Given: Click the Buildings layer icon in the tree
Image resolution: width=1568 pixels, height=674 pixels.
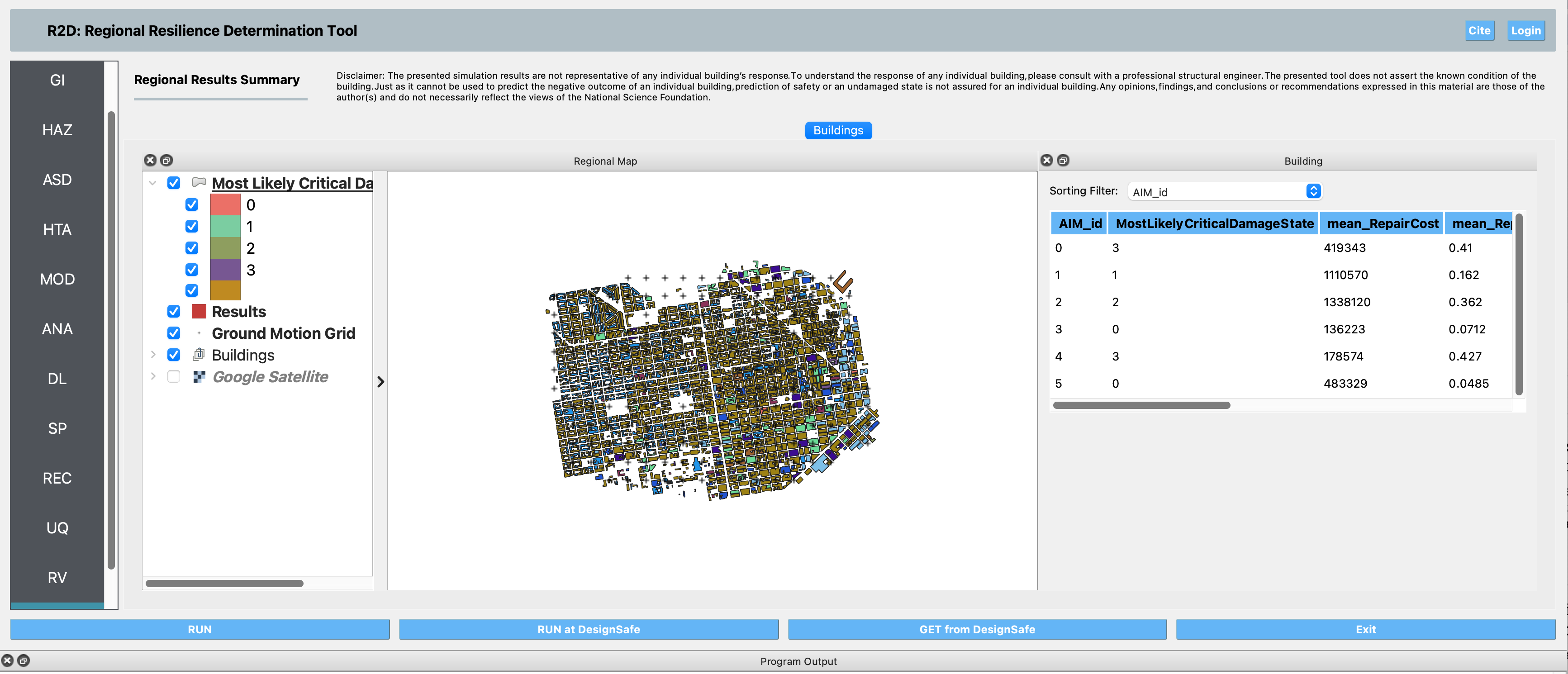Looking at the screenshot, I should (x=199, y=354).
